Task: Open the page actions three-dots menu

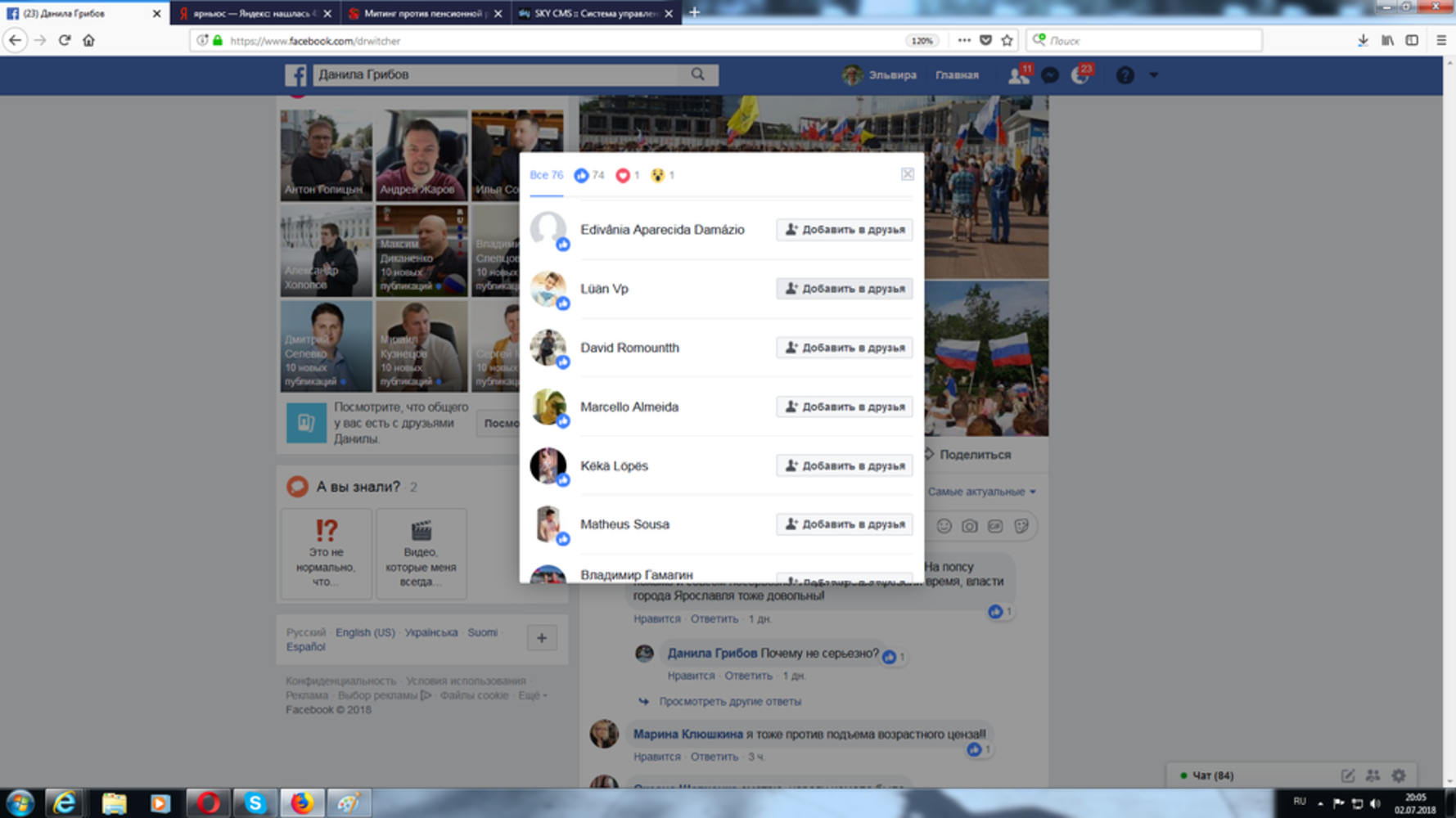Action: click(964, 40)
